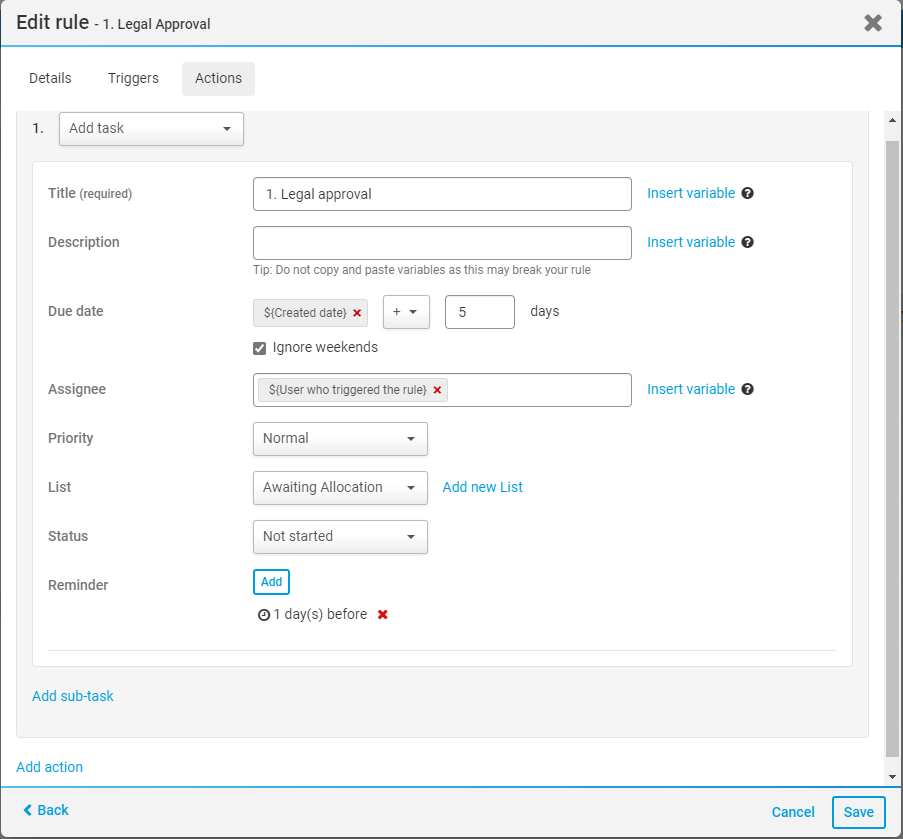Click the Add sub-task link

click(72, 696)
